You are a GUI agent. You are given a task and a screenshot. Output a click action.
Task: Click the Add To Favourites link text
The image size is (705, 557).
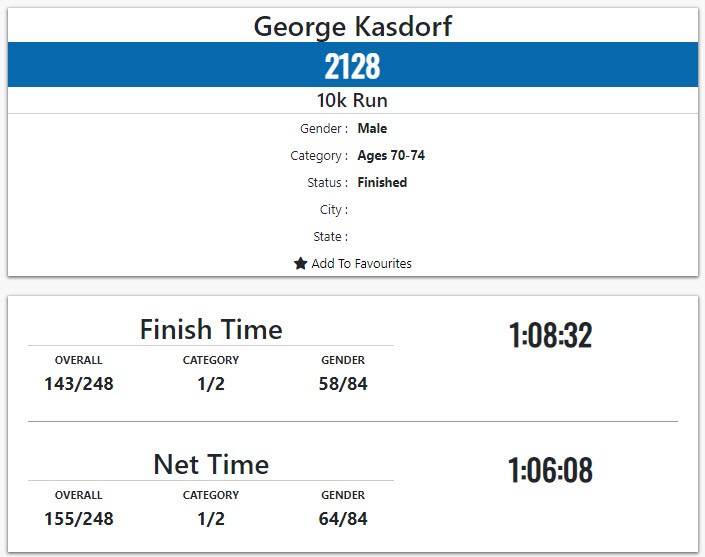point(361,264)
